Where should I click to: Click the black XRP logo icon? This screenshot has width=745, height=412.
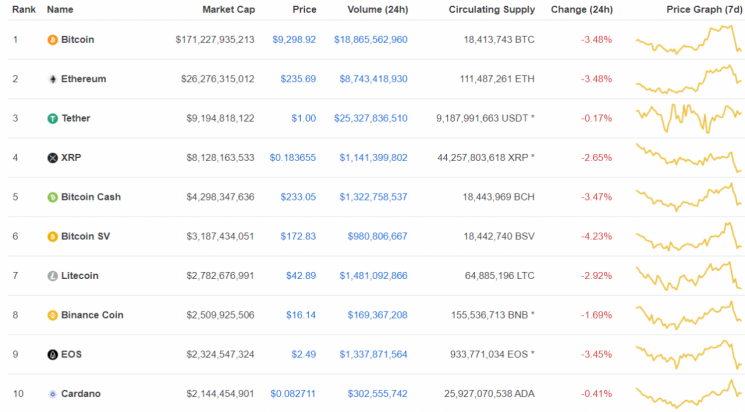click(52, 158)
